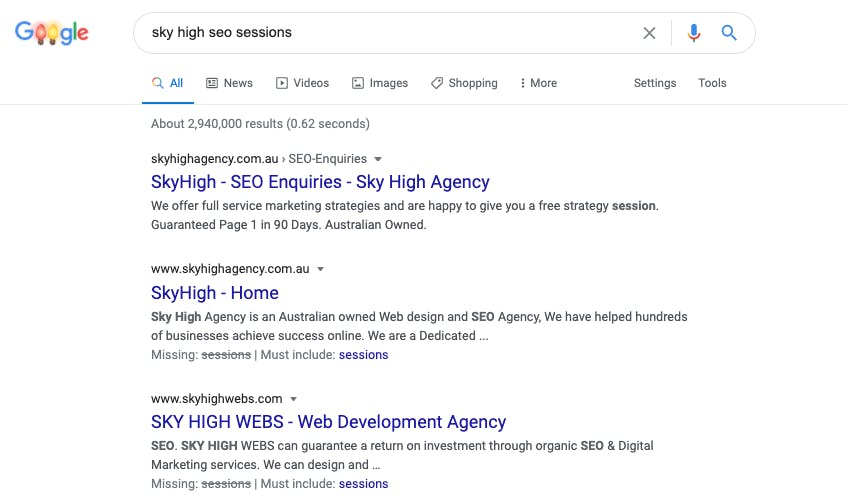
Task: Click the blue magnifier search icon
Action: (x=729, y=33)
